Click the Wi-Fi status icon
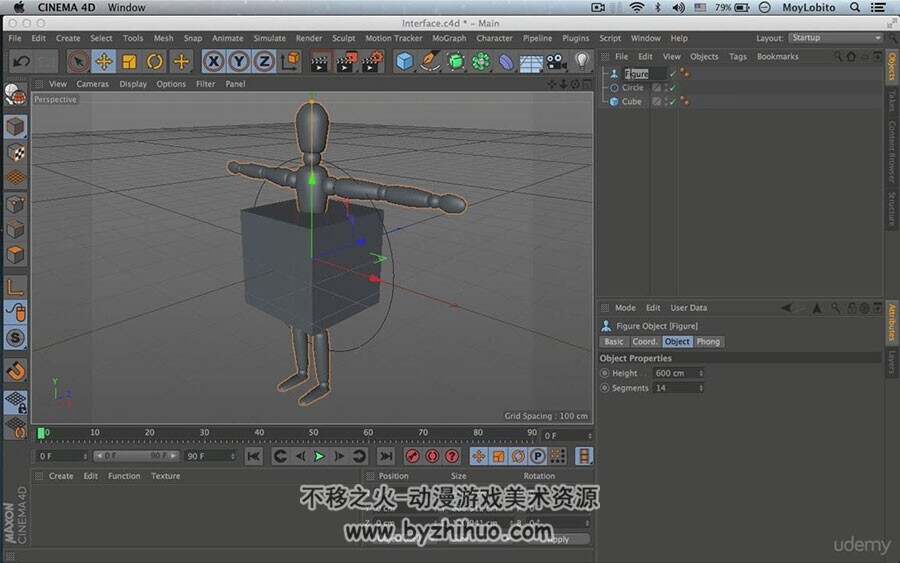The height and width of the screenshot is (563, 900). click(637, 7)
